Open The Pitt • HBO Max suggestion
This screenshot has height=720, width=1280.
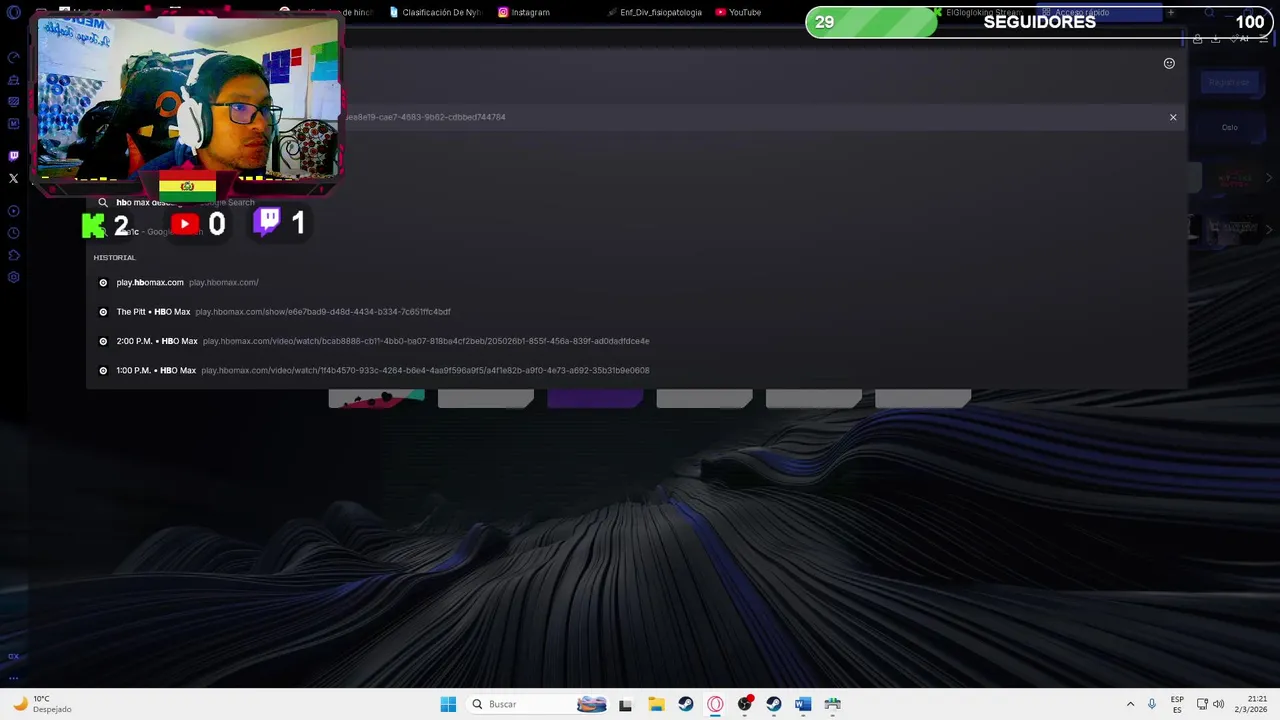click(636, 312)
